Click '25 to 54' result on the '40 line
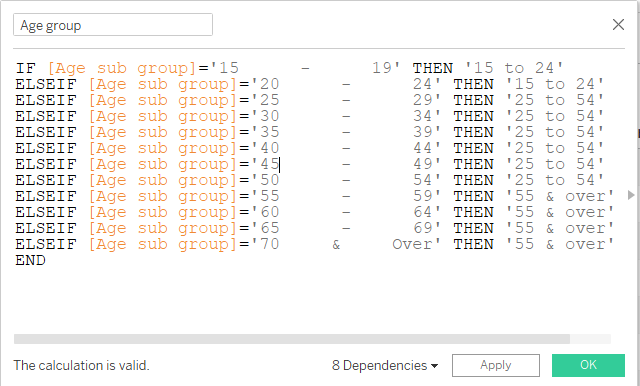 555,148
